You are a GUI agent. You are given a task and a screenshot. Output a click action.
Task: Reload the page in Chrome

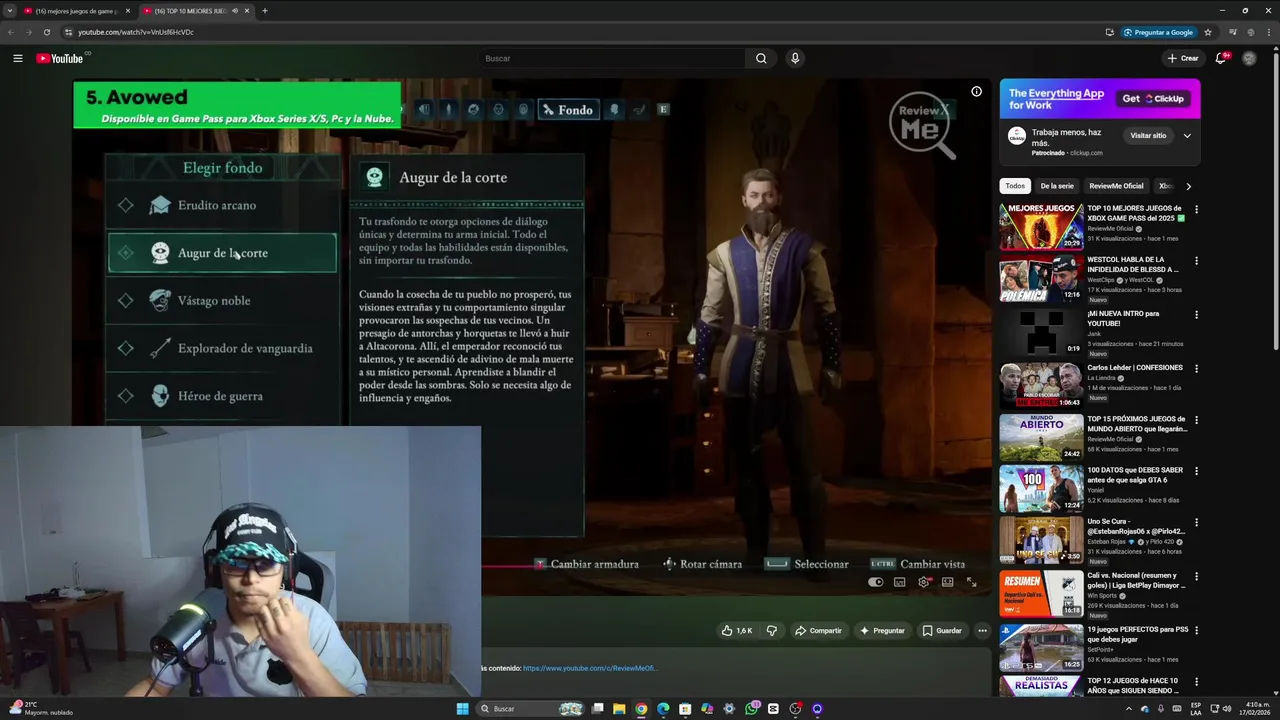pyautogui.click(x=46, y=32)
